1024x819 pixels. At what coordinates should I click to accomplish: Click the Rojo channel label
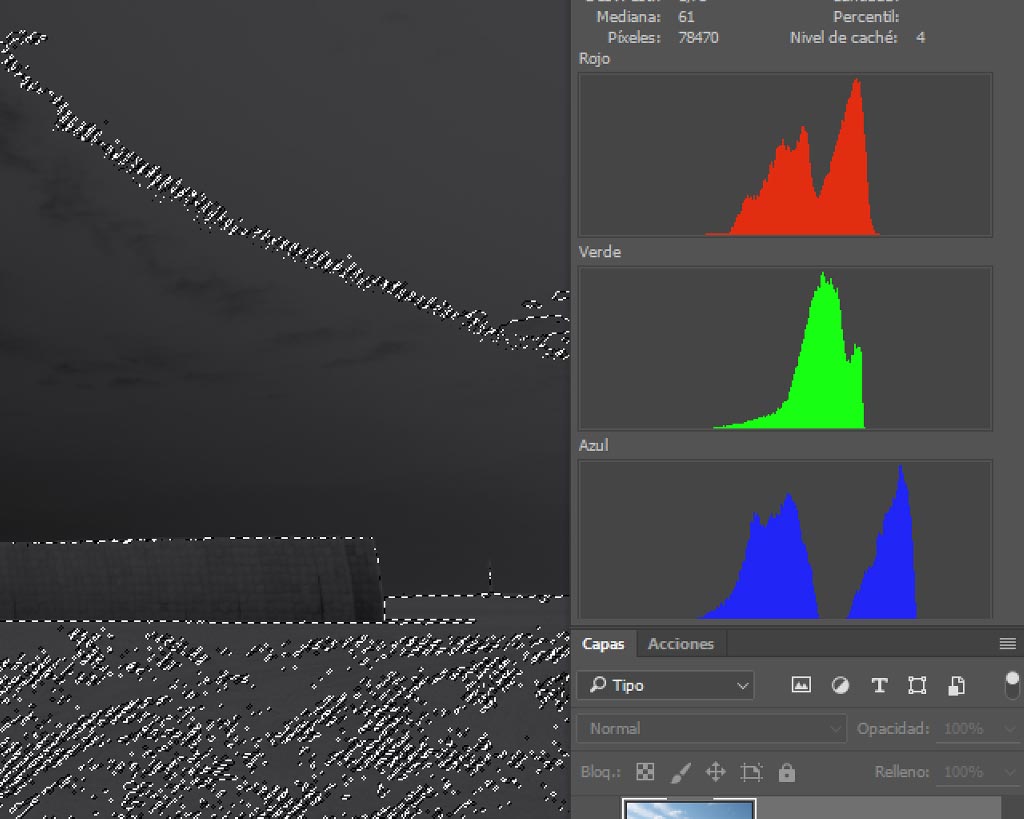pyautogui.click(x=594, y=59)
